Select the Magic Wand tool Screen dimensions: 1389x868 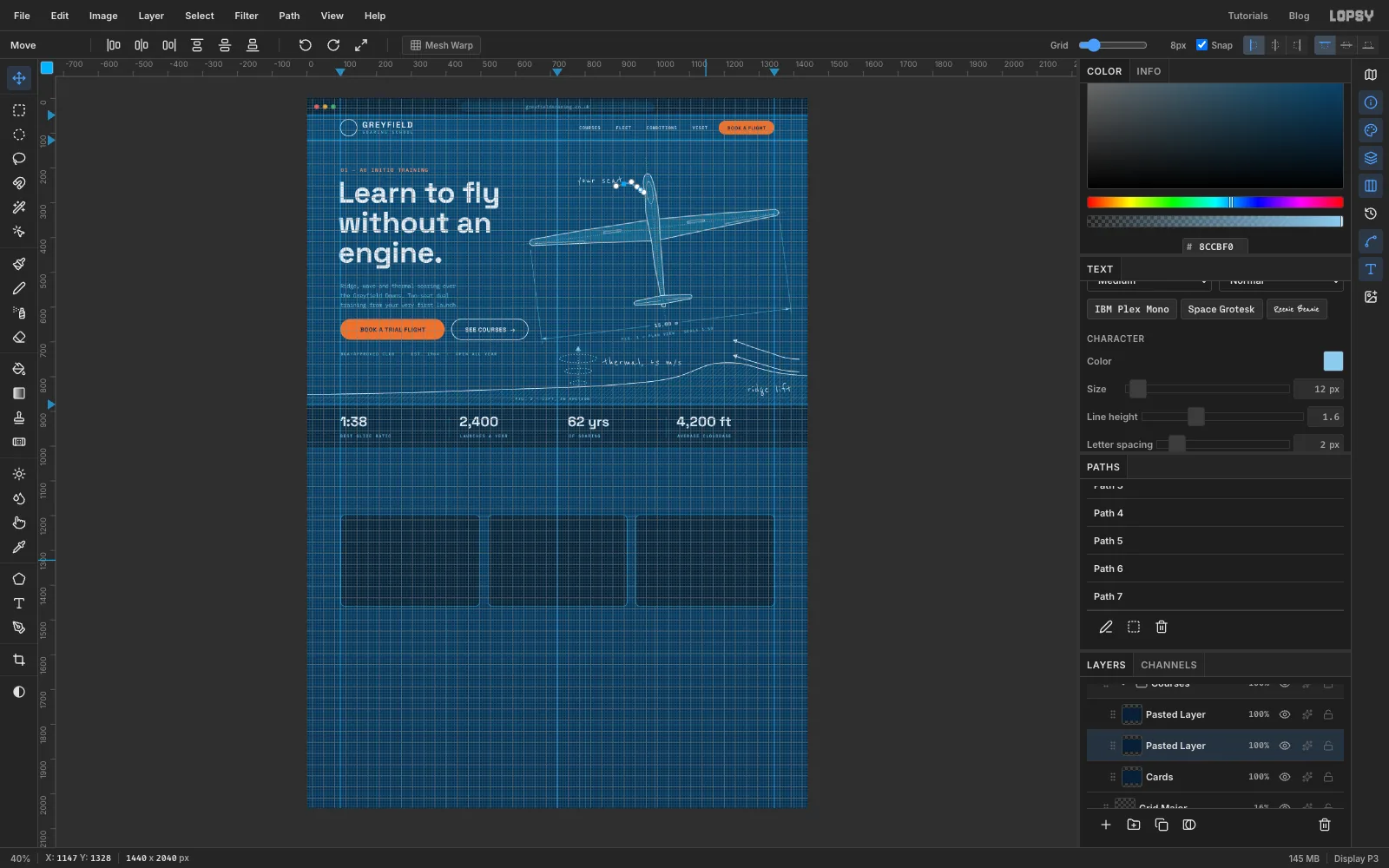[x=19, y=207]
